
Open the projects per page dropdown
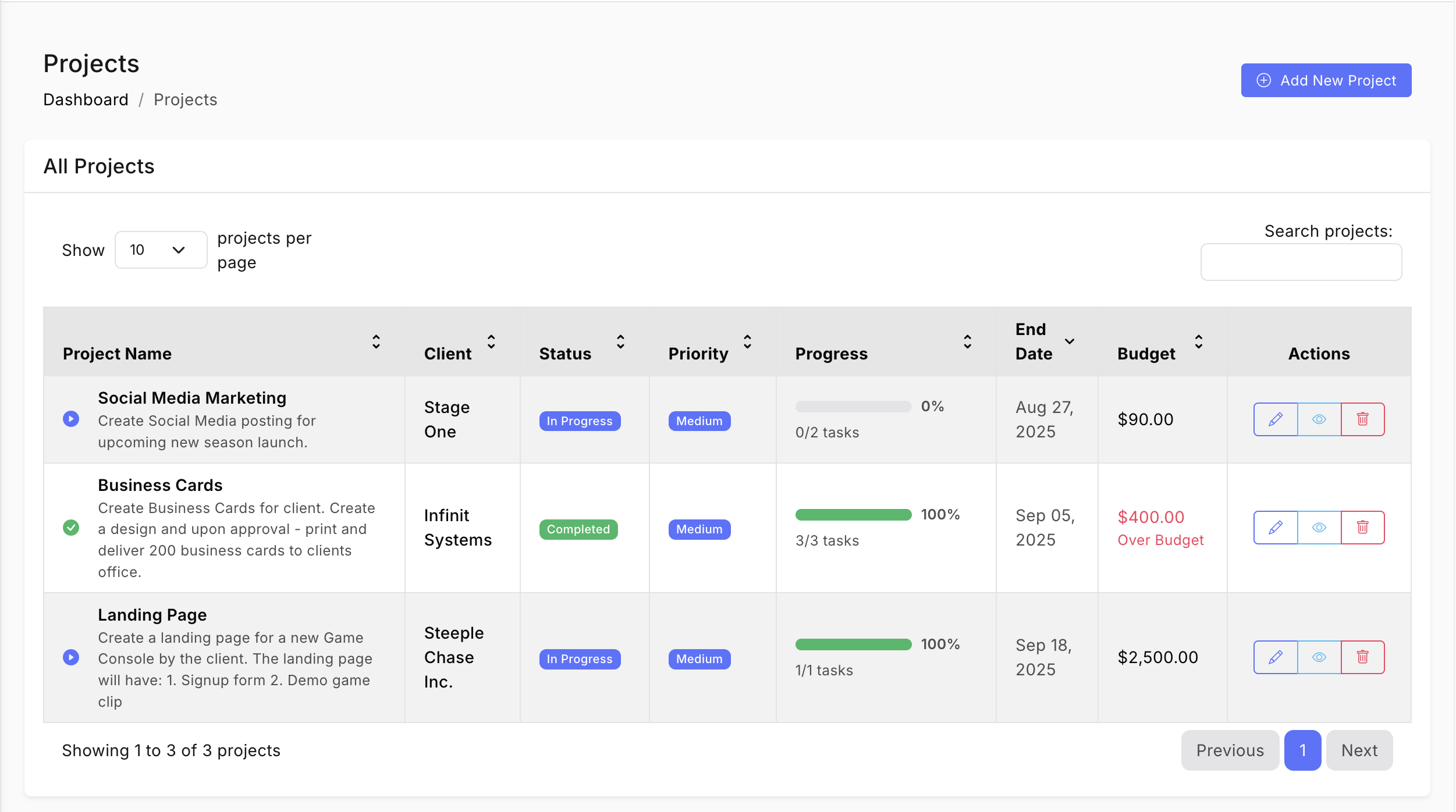coord(161,250)
